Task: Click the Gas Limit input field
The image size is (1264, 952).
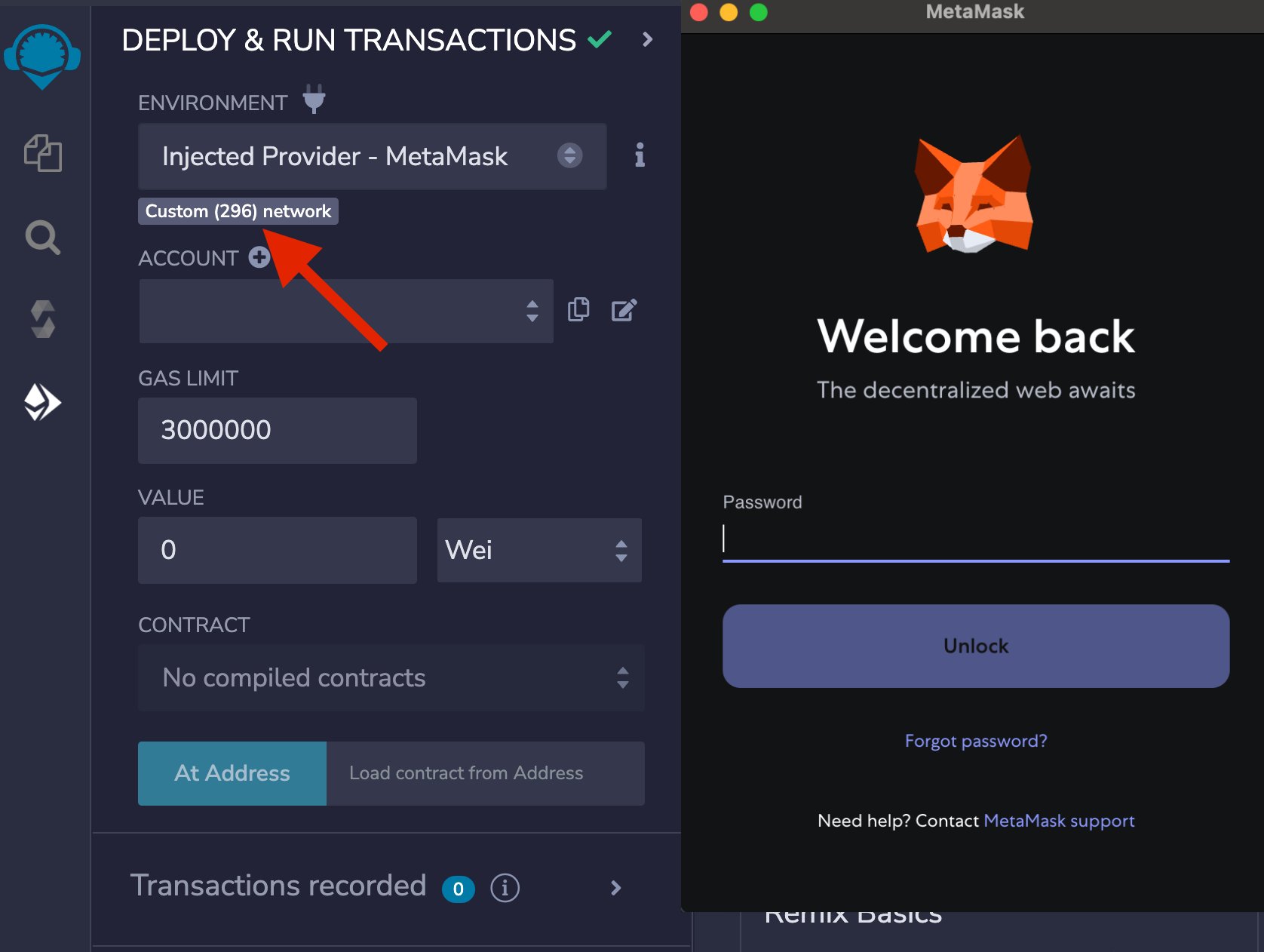Action: pyautogui.click(x=277, y=430)
